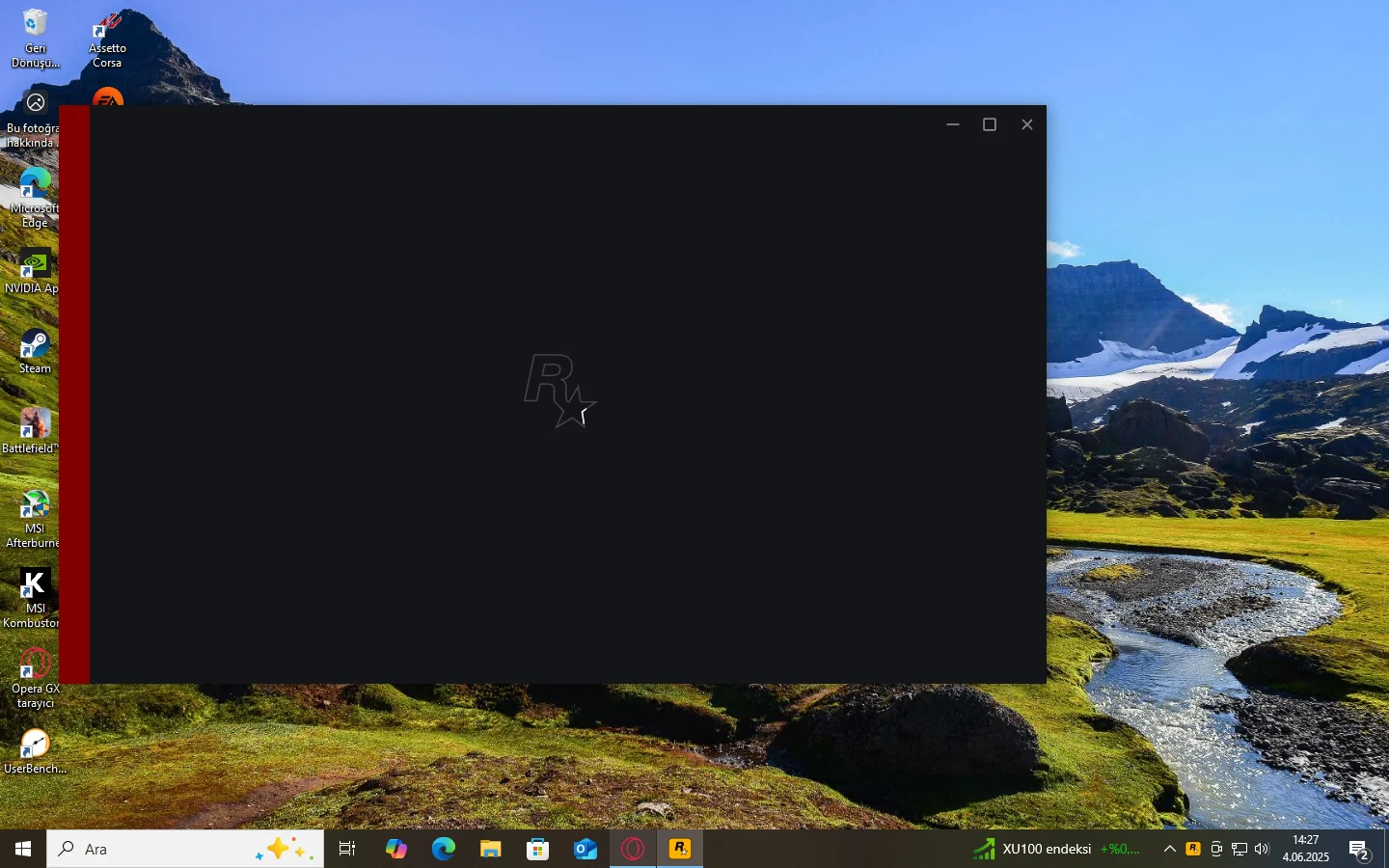Screen dimensions: 1389x868
Task: Maximize the Rockstar Games Launcher window
Action: point(990,124)
